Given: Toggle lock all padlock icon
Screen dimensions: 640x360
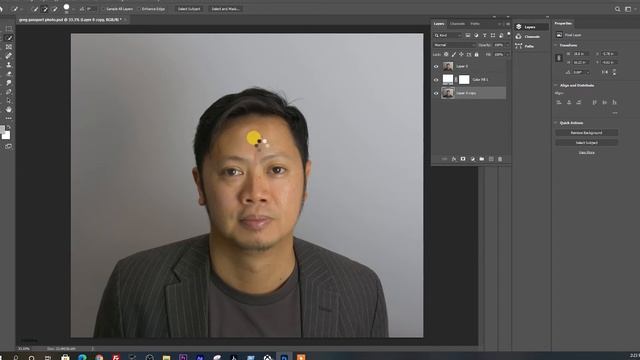Looking at the screenshot, I should pyautogui.click(x=476, y=54).
